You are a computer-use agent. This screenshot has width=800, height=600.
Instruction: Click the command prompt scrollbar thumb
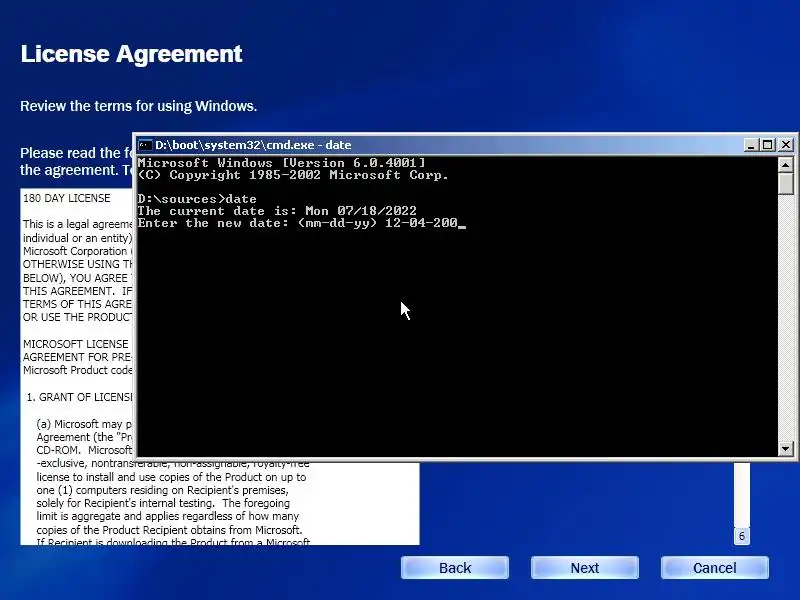pos(786,183)
